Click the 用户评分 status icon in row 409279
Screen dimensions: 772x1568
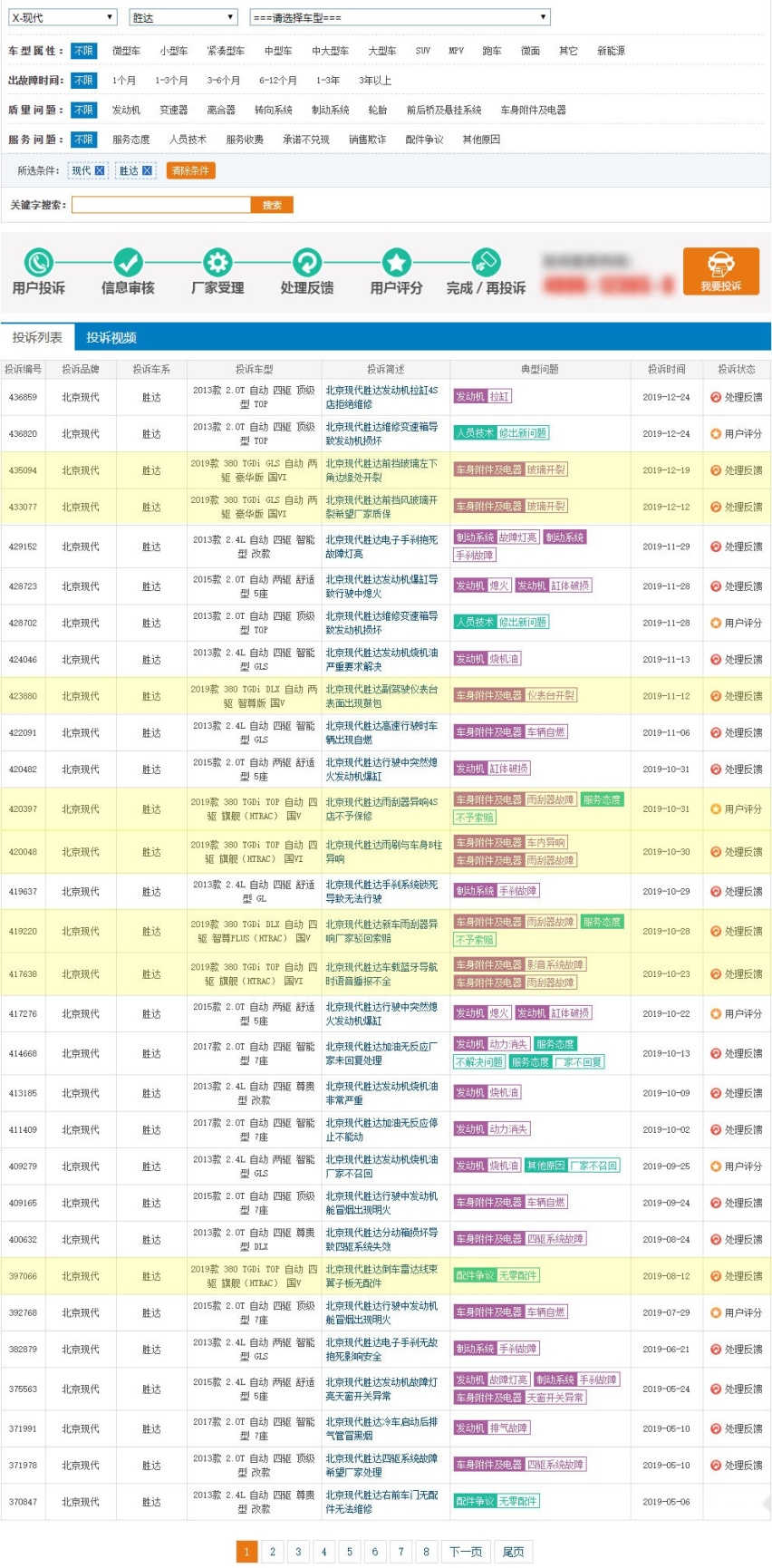pyautogui.click(x=716, y=1166)
